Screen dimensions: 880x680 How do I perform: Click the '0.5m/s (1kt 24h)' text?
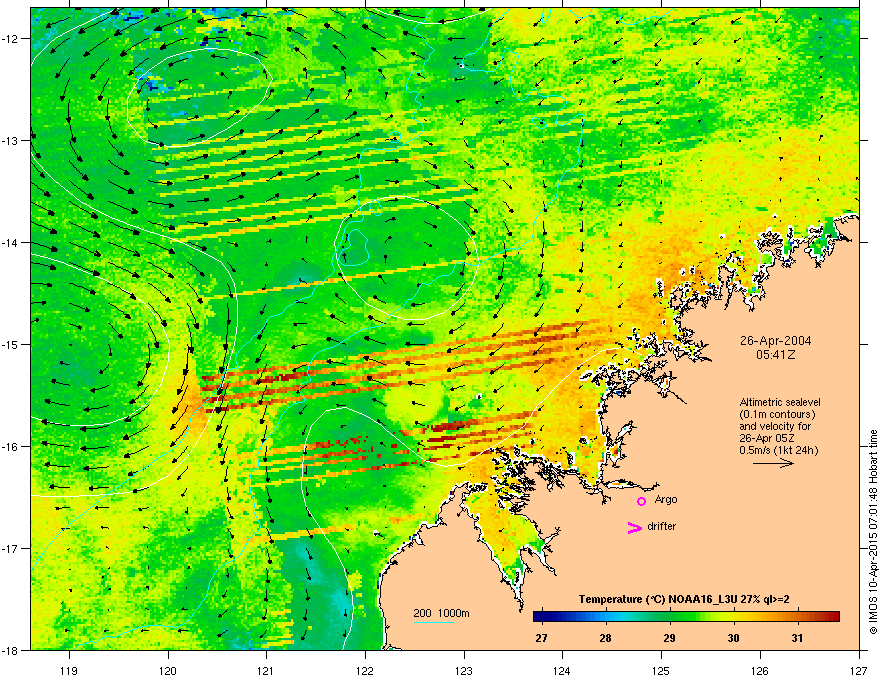tap(778, 450)
